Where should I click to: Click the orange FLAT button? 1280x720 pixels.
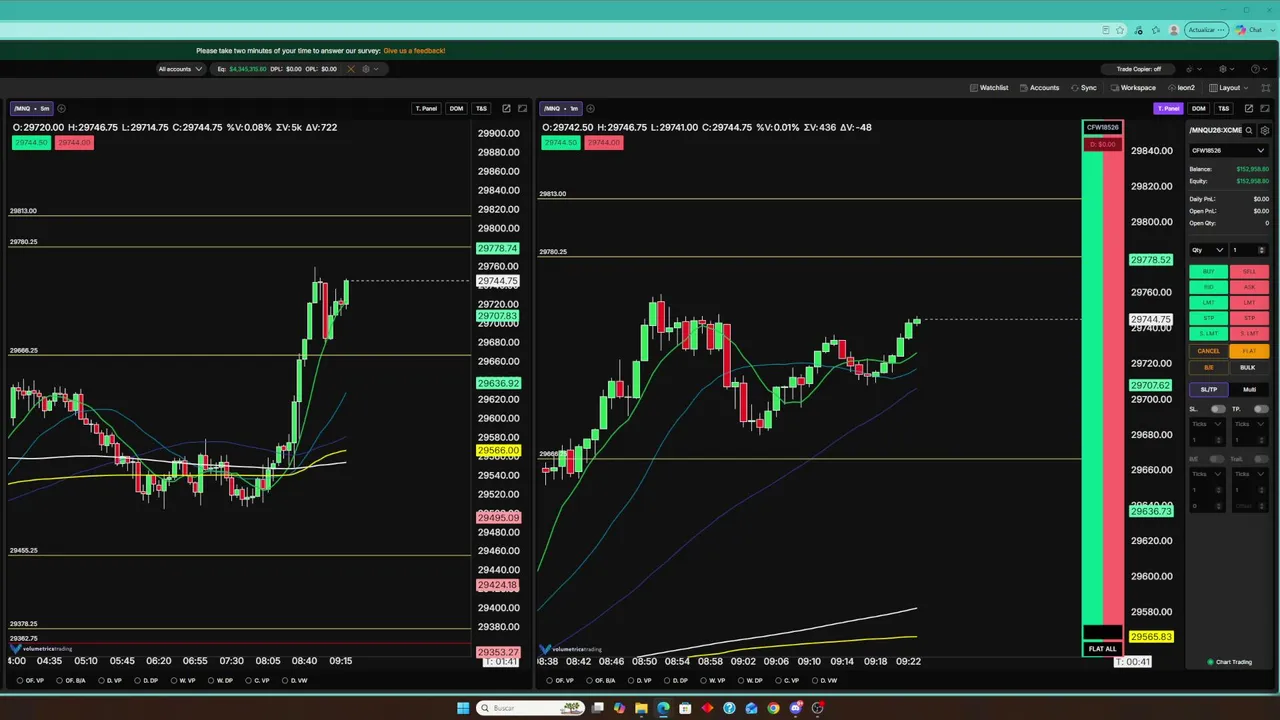click(x=1249, y=351)
